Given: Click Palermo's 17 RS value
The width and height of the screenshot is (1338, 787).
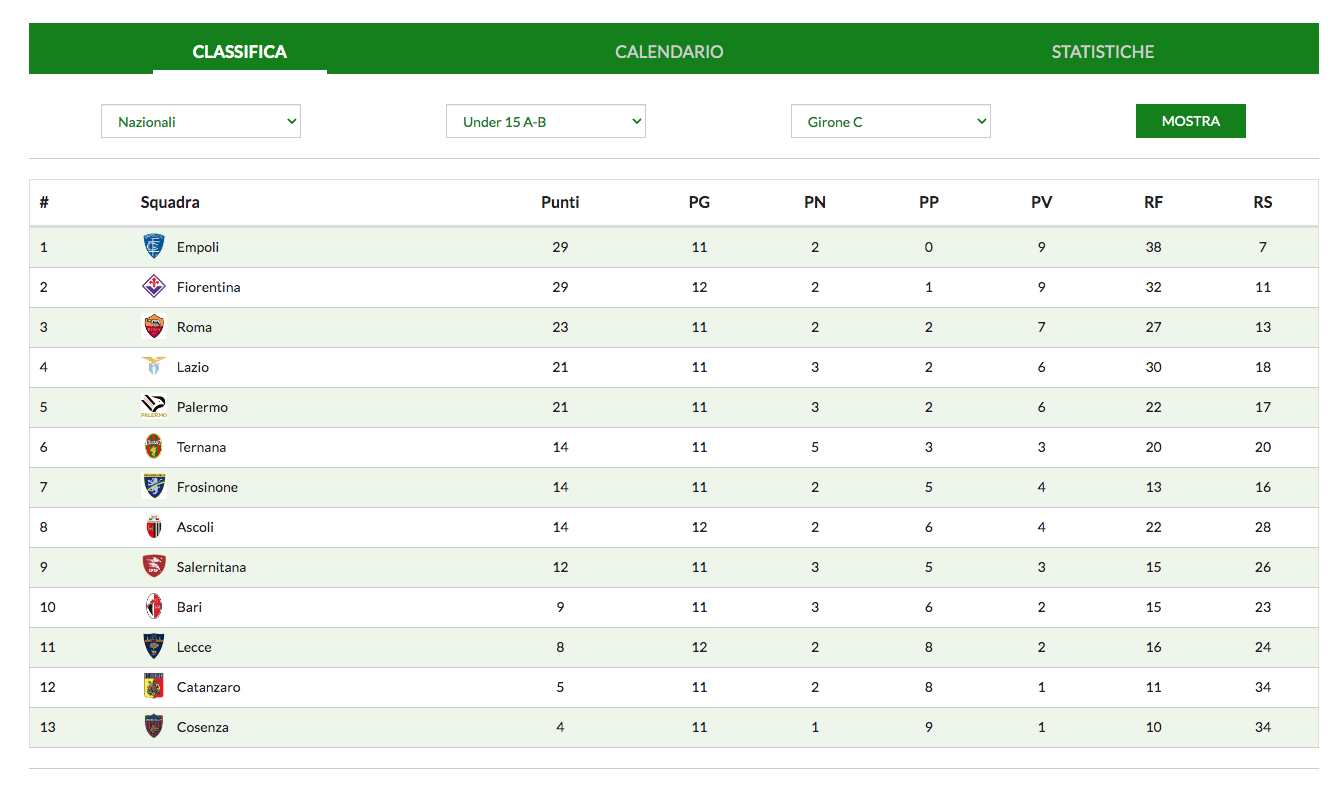Looking at the screenshot, I should click(1263, 407).
